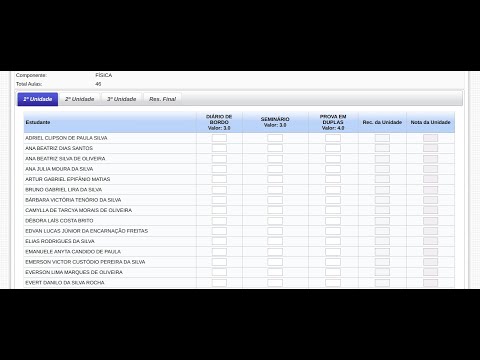Click Seminário field for Camylla de Tarcya Morais
The width and height of the screenshot is (480, 360).
click(275, 210)
